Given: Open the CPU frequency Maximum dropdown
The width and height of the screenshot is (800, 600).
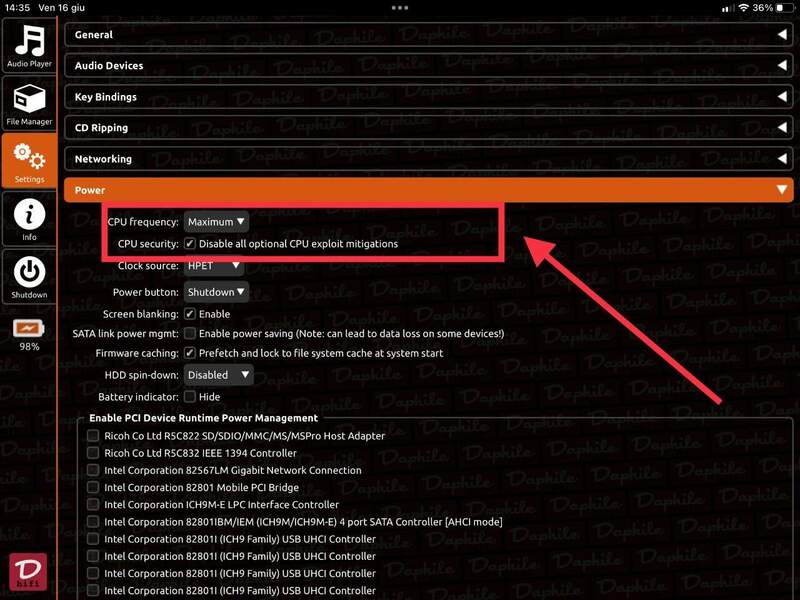Looking at the screenshot, I should coord(216,222).
